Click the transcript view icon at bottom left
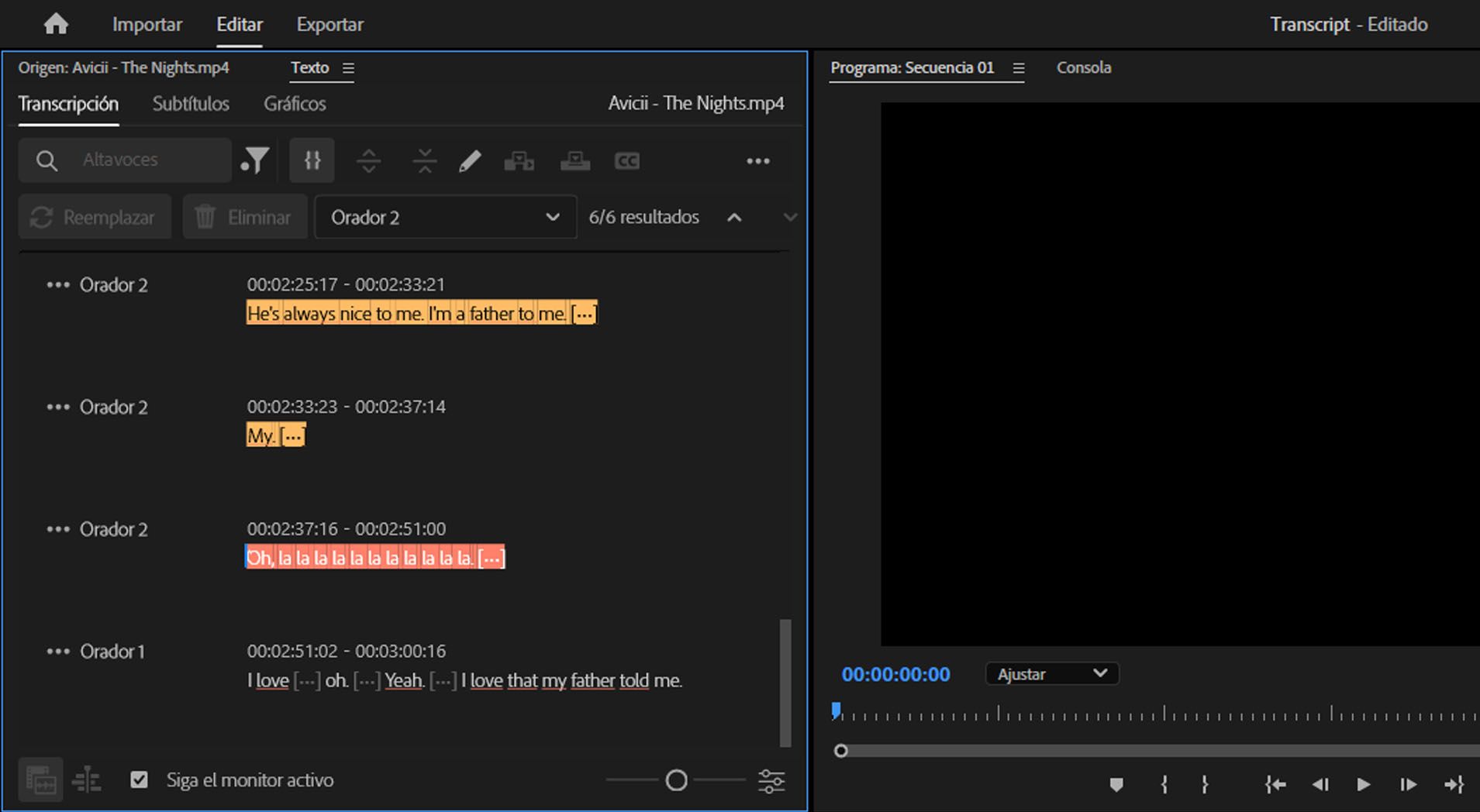This screenshot has width=1480, height=812. coord(41,780)
